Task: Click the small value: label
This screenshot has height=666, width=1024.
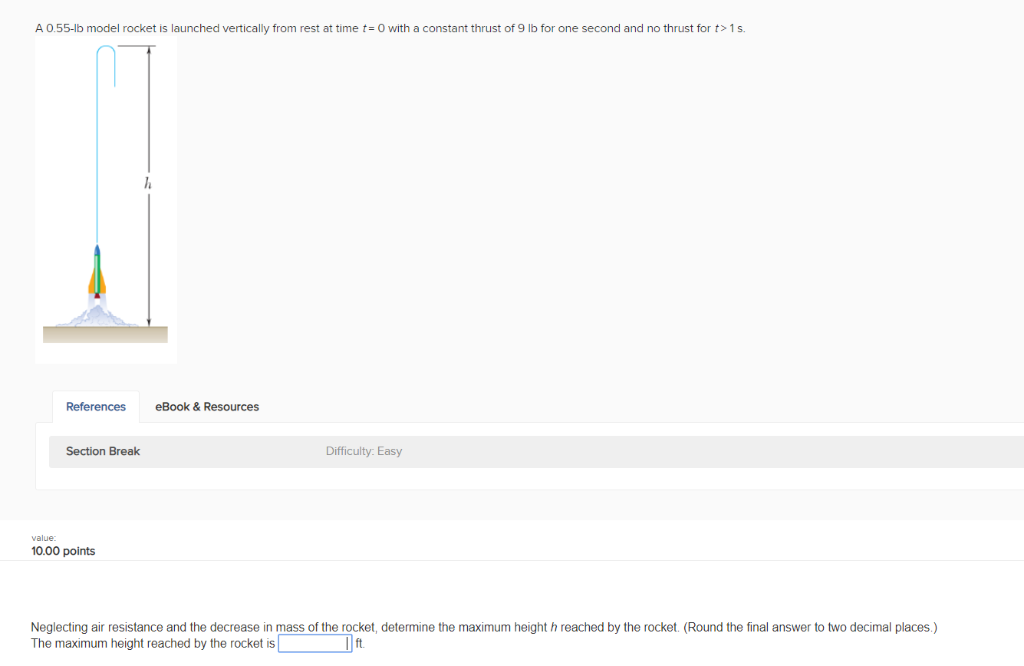Action: pos(44,538)
